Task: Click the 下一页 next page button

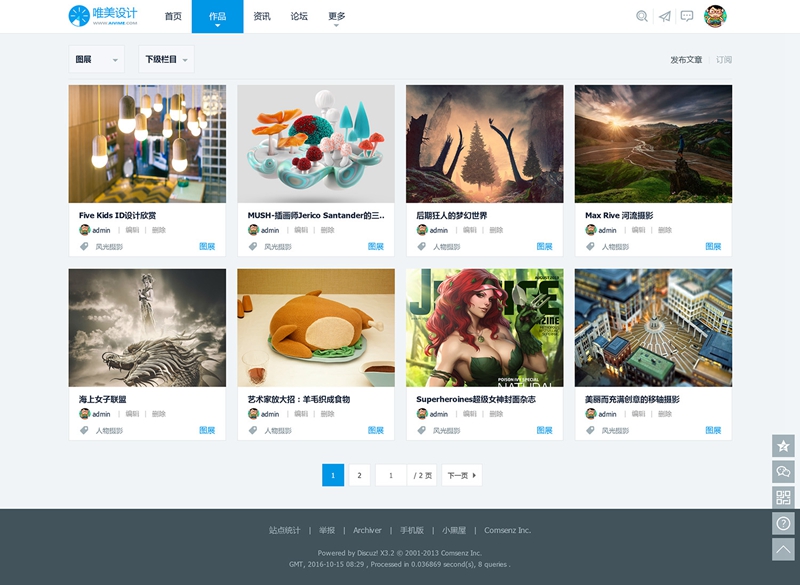Action: point(461,475)
